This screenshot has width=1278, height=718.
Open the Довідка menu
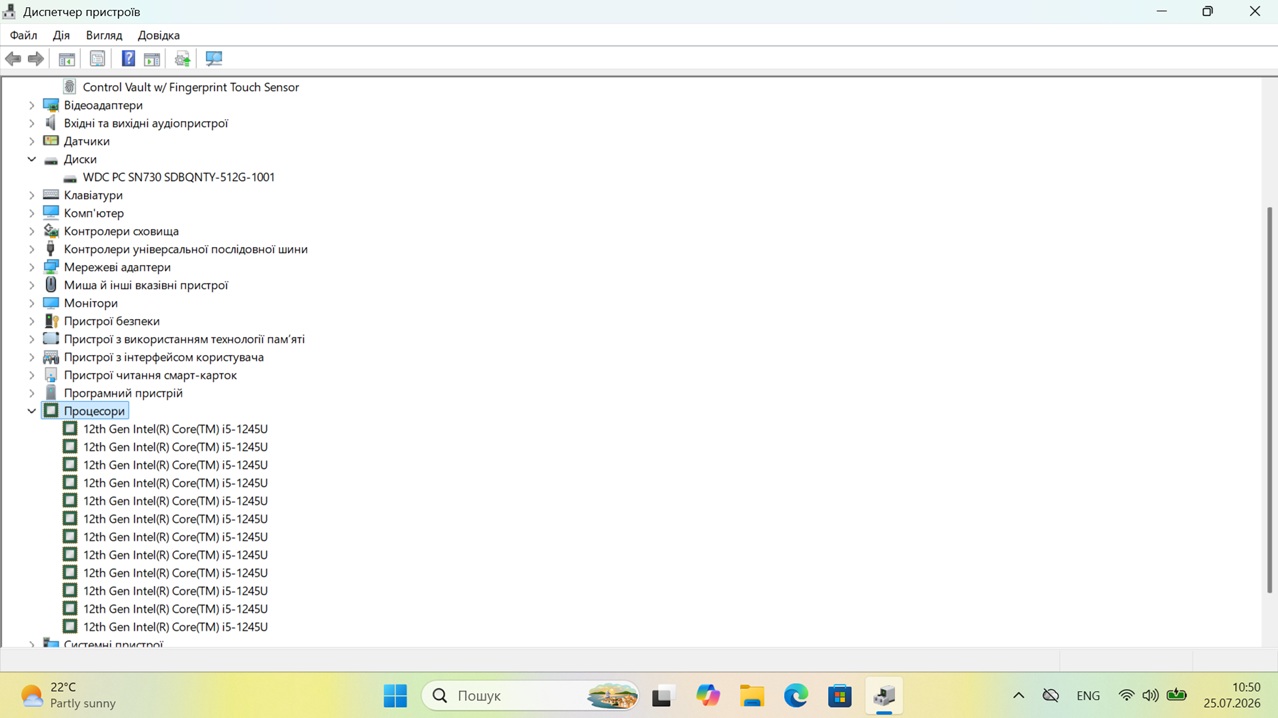coord(159,35)
